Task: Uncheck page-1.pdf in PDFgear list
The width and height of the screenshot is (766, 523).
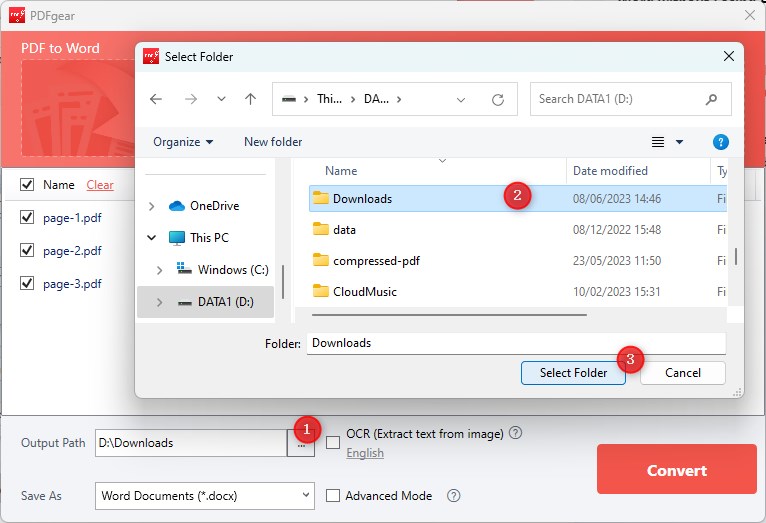Action: 27,217
